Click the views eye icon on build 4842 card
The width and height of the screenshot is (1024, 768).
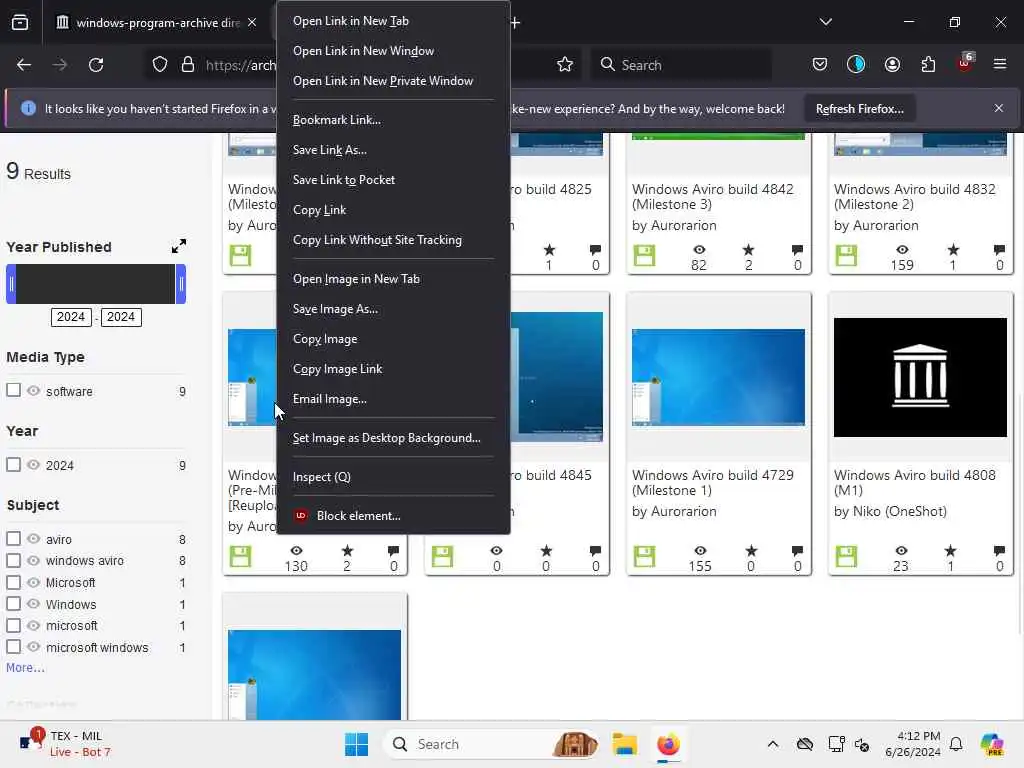(699, 249)
